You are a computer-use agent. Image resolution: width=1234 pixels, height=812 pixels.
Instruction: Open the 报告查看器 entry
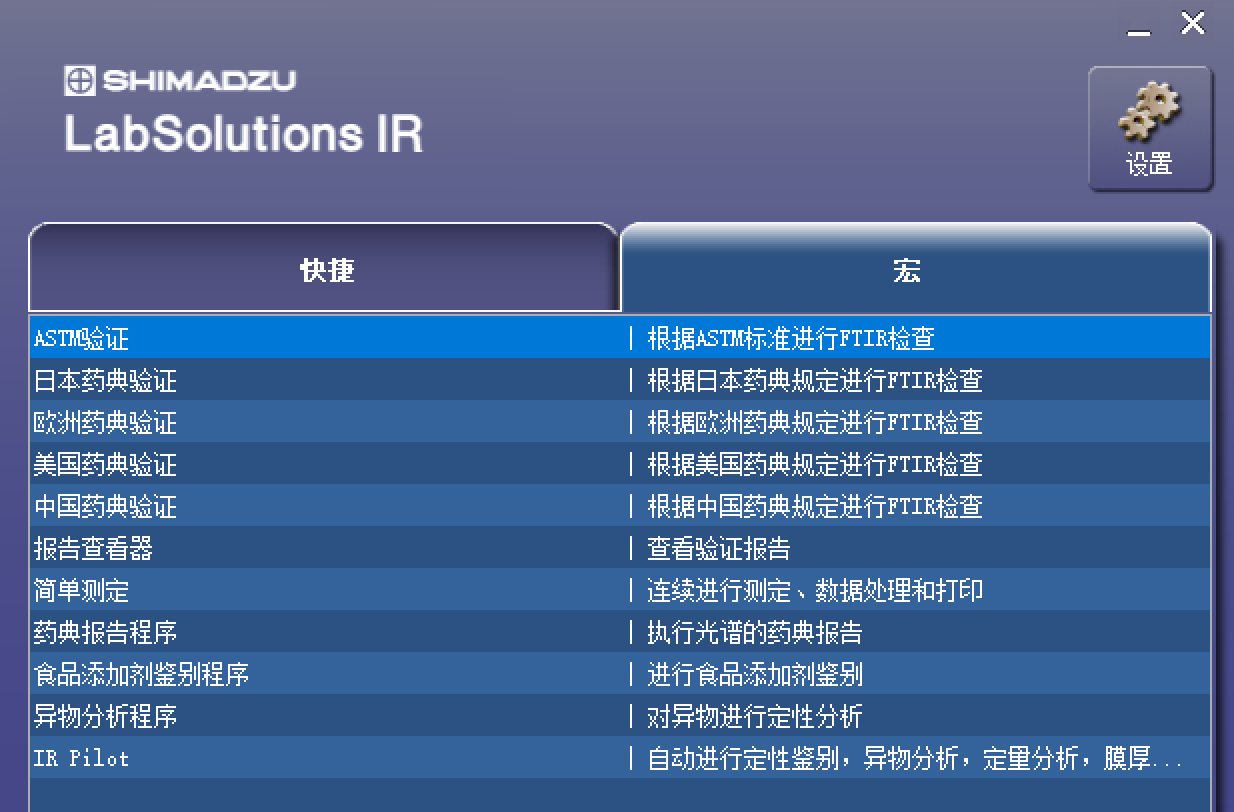point(620,548)
